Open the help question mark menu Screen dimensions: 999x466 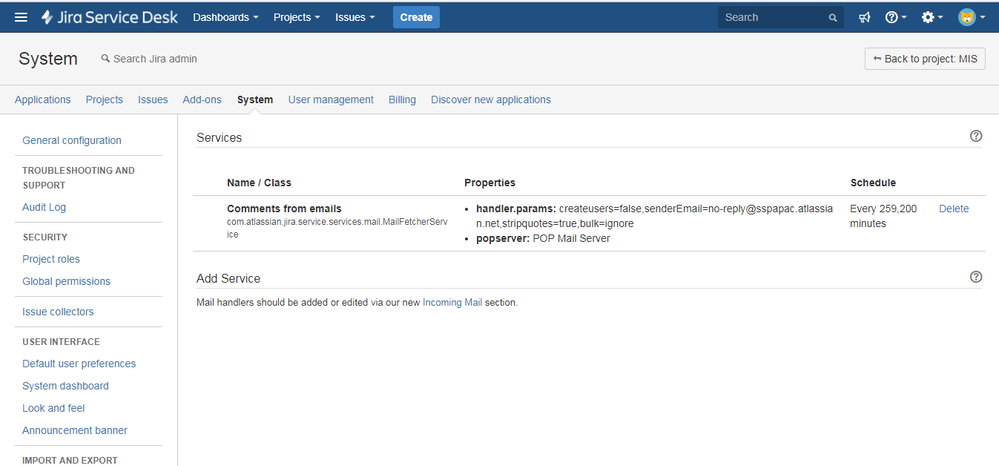pos(896,17)
